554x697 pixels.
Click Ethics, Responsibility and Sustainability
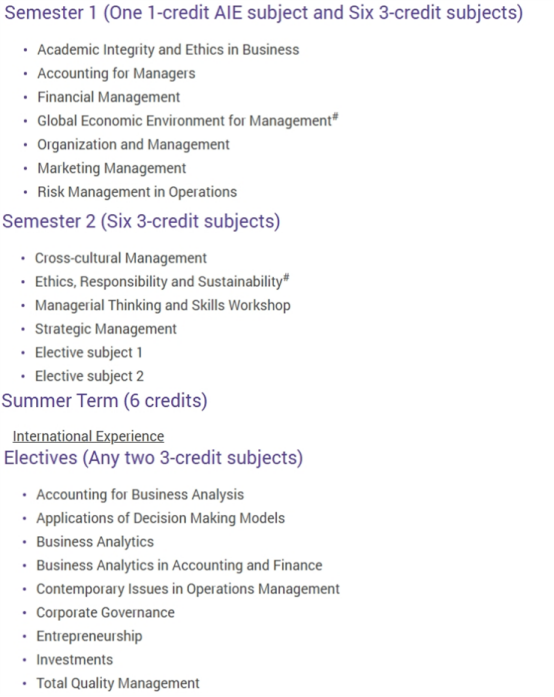[162, 281]
